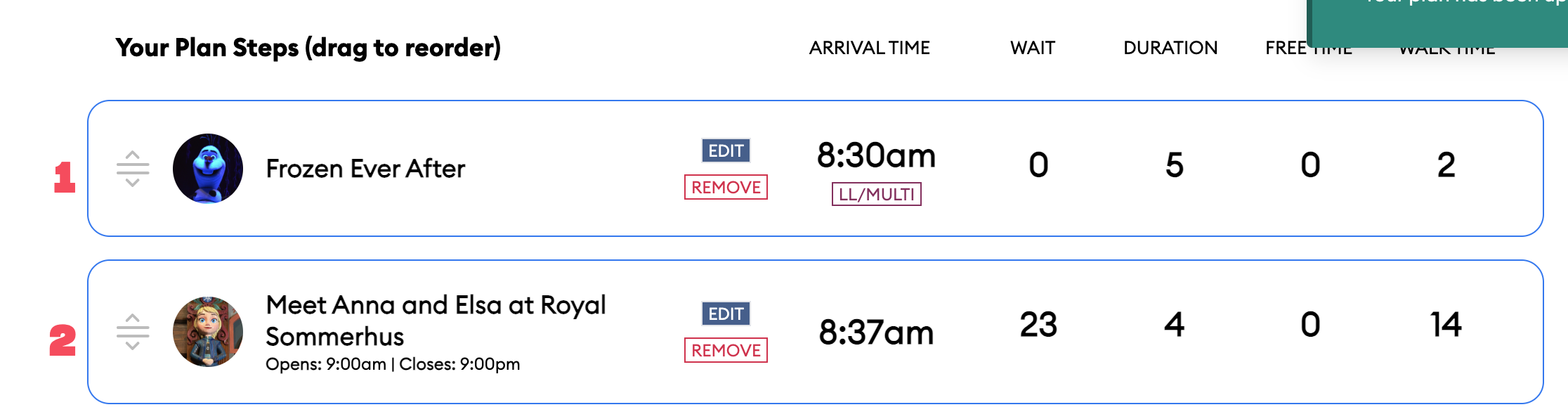Click the red step number 1
Image resolution: width=1568 pixels, height=419 pixels.
click(x=65, y=176)
